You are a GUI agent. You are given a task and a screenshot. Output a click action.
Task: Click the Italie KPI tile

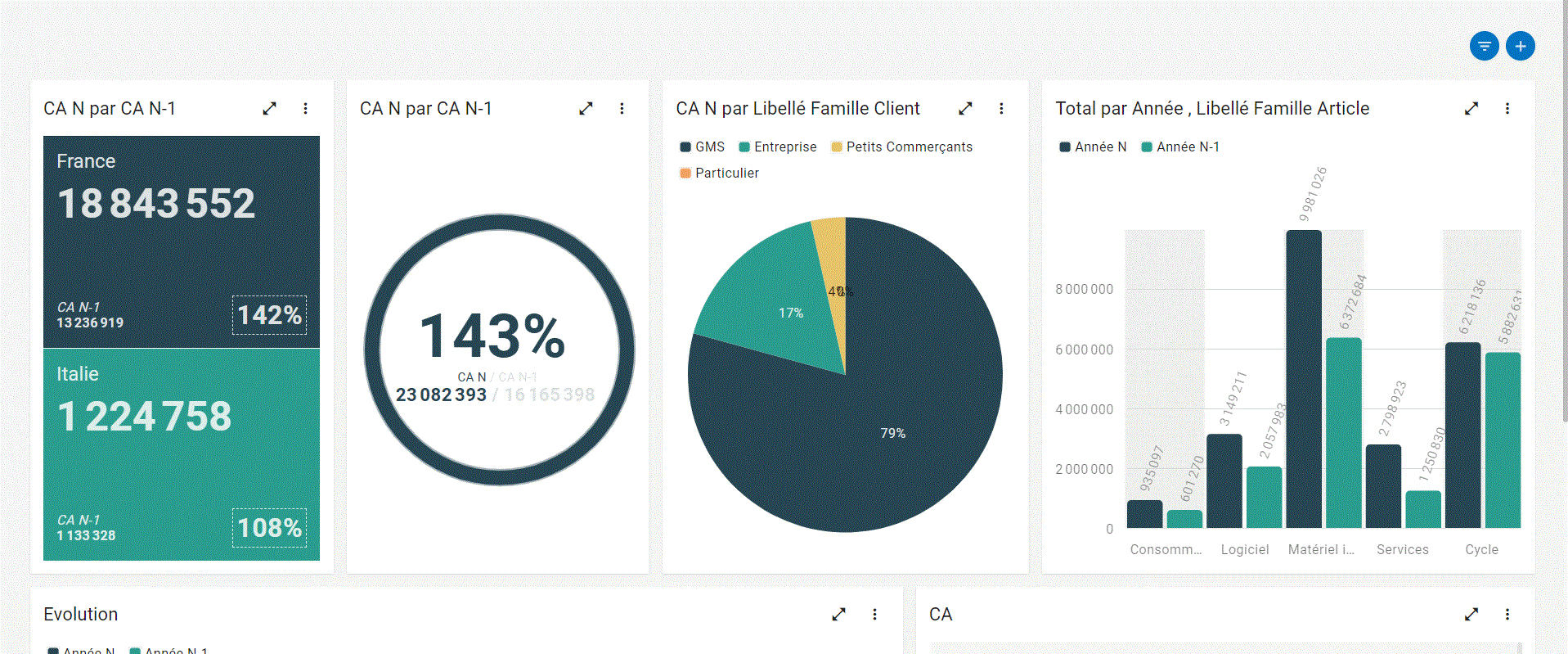[x=181, y=454]
